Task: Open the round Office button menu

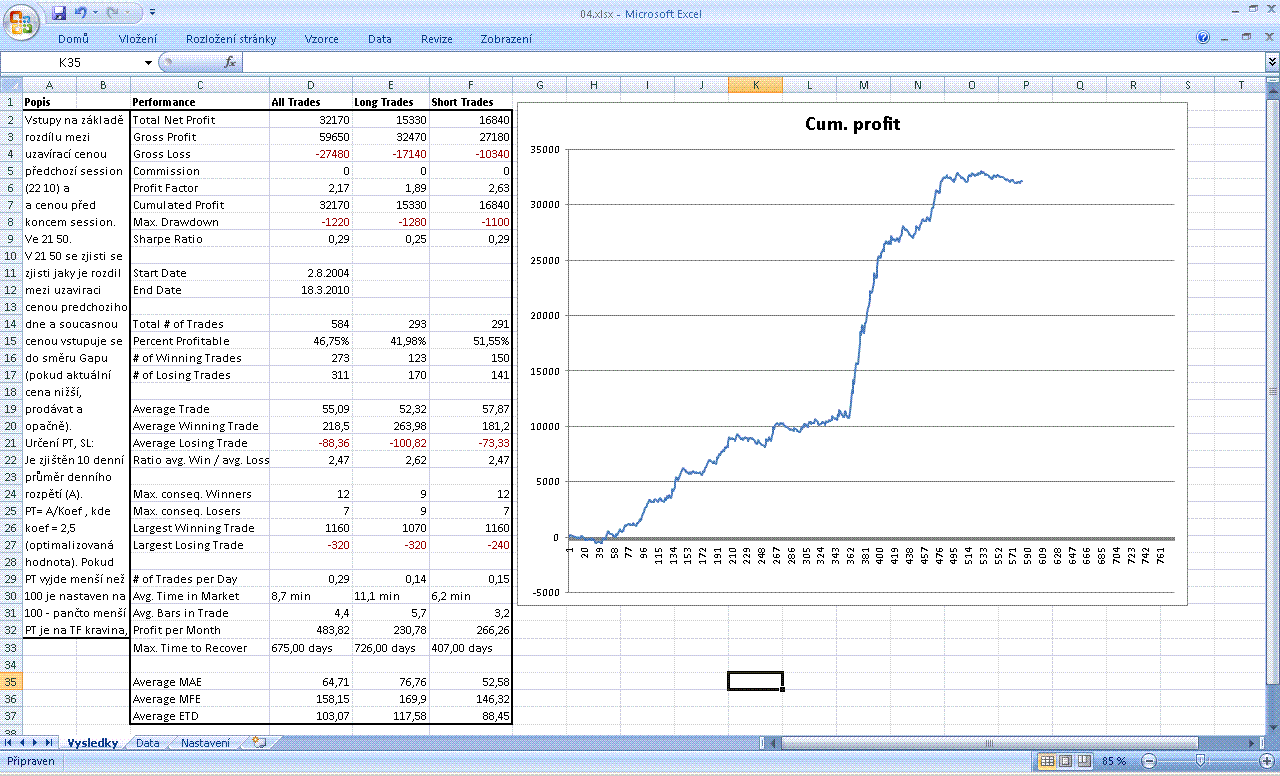Action: pos(21,21)
